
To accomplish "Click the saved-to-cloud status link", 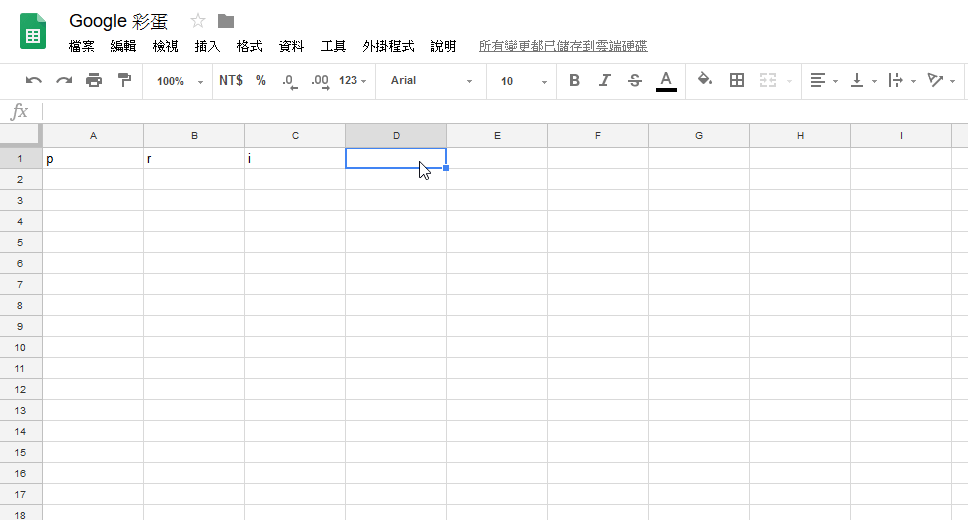I will click(563, 46).
